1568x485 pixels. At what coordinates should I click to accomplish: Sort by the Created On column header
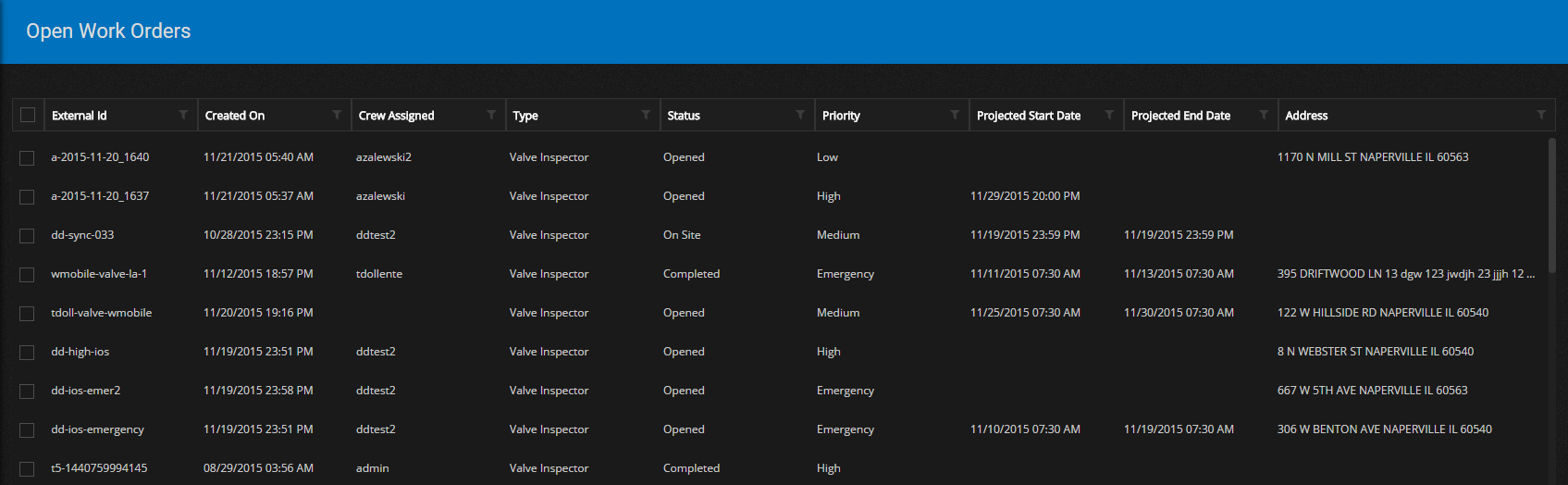point(235,116)
